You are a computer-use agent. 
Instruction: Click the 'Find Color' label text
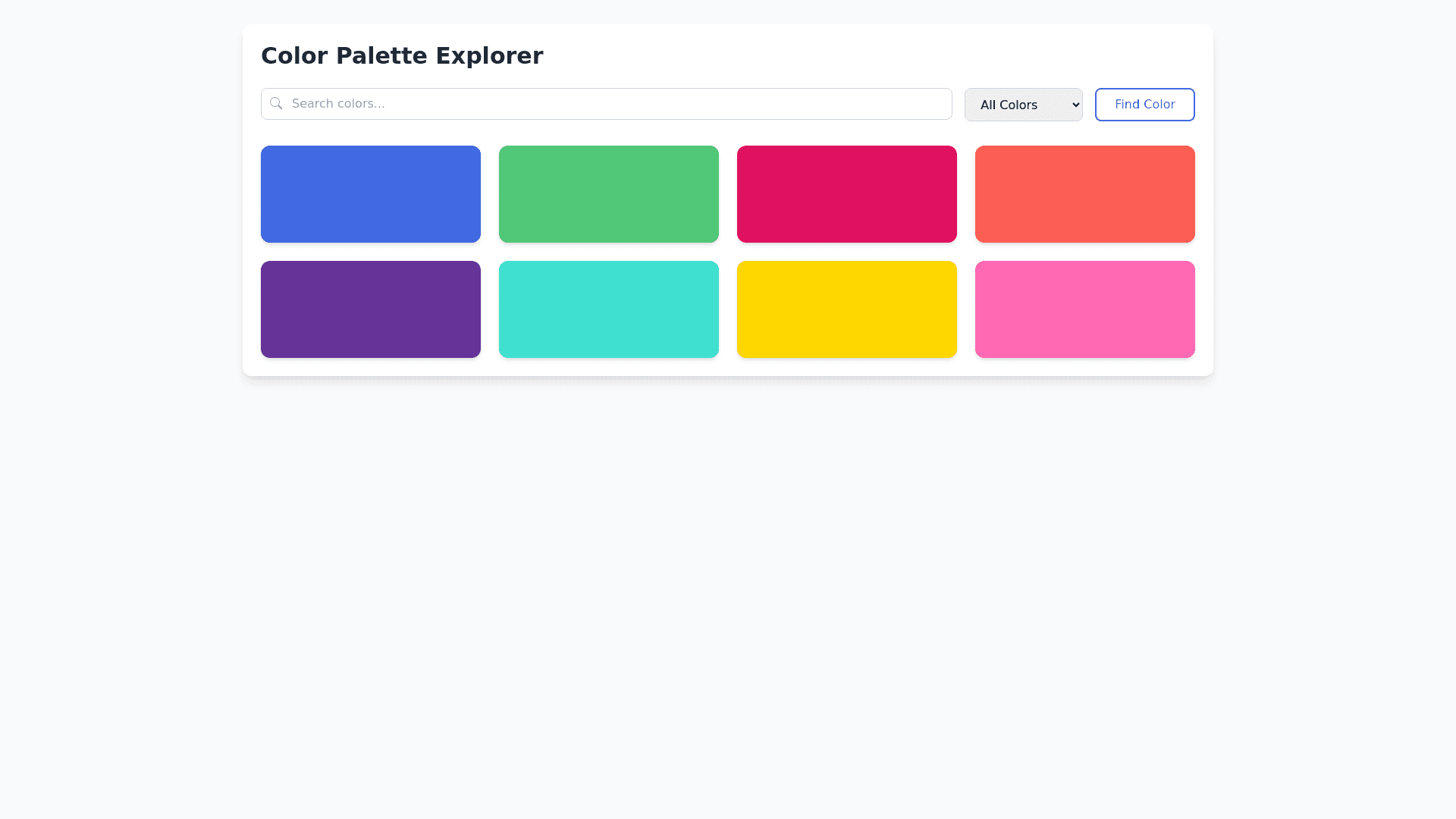click(x=1145, y=105)
